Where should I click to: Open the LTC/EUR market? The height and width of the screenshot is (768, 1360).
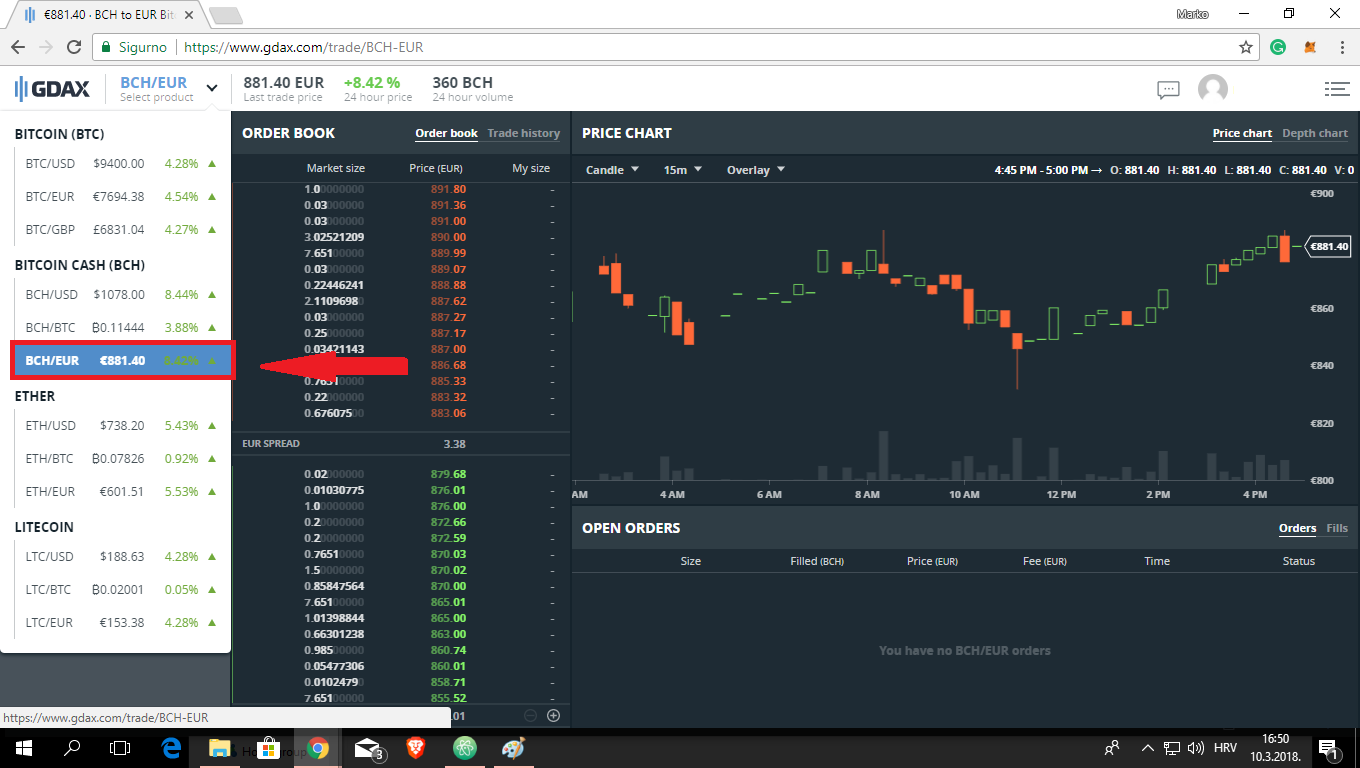pos(121,623)
